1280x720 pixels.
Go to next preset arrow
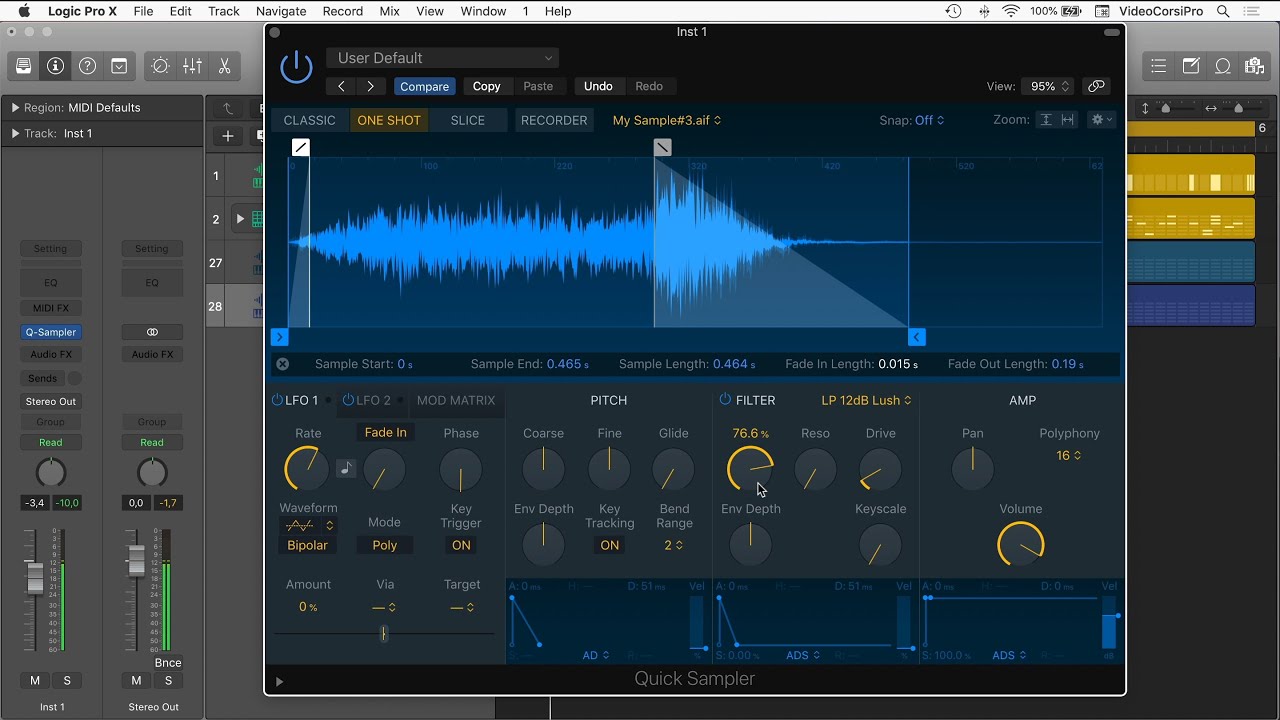pos(371,86)
